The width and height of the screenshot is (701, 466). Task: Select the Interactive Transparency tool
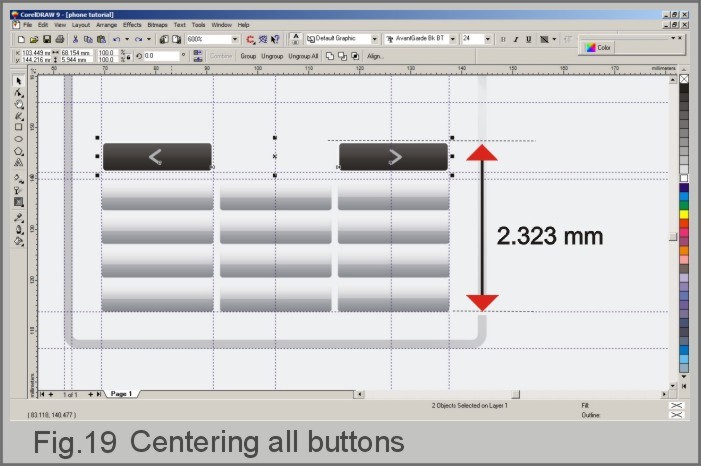(18, 190)
